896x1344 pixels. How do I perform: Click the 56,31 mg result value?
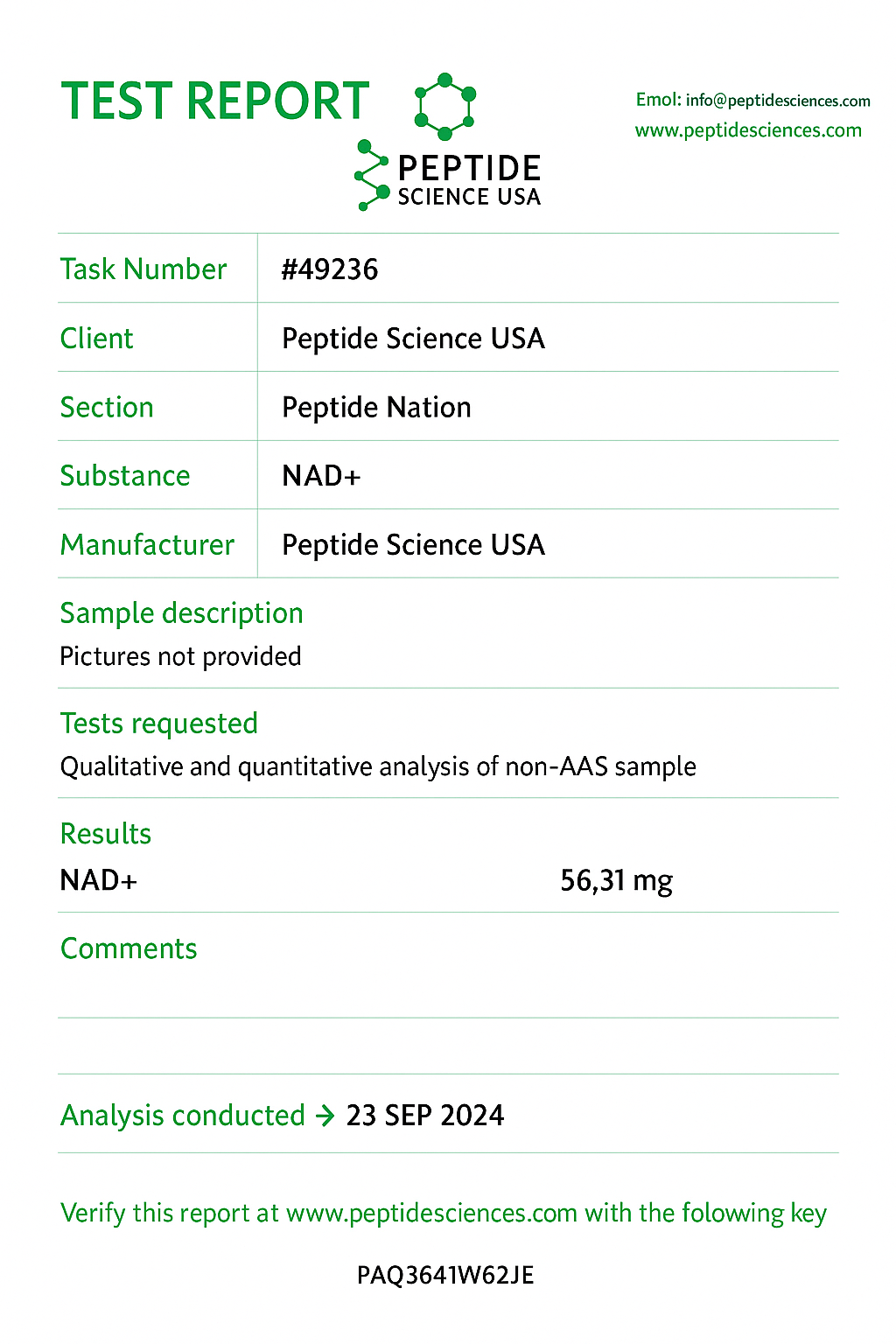tap(616, 880)
